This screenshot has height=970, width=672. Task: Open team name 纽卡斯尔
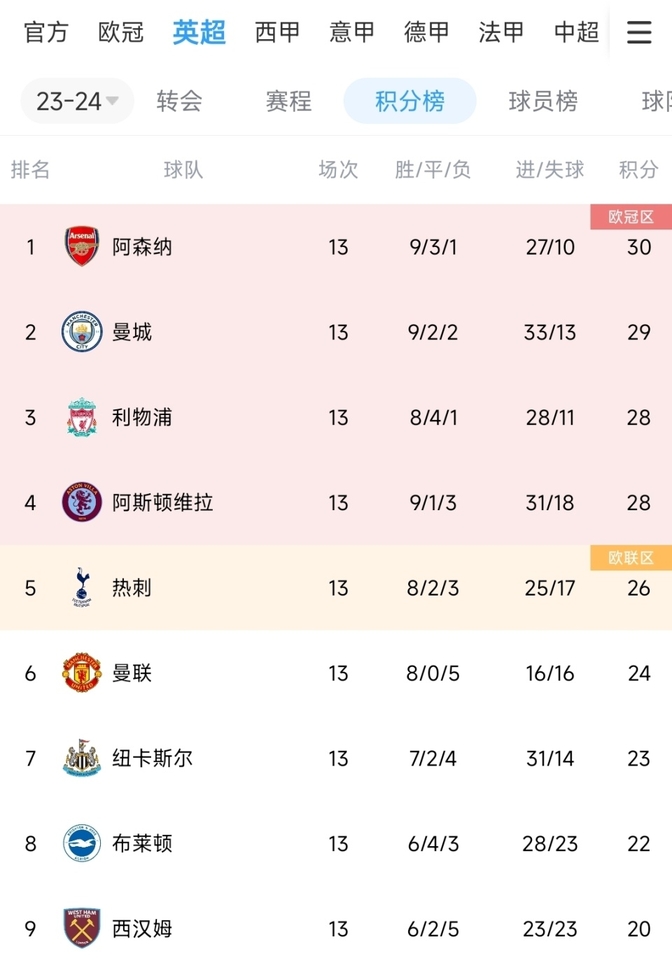152,759
